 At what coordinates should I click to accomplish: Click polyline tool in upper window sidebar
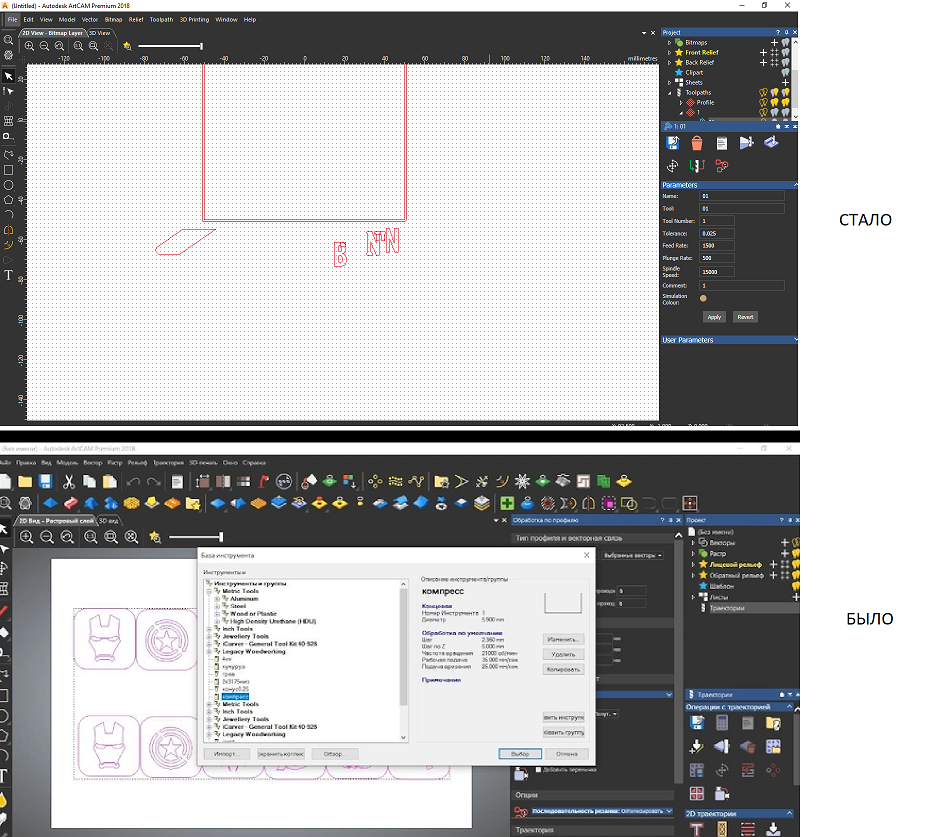8,155
